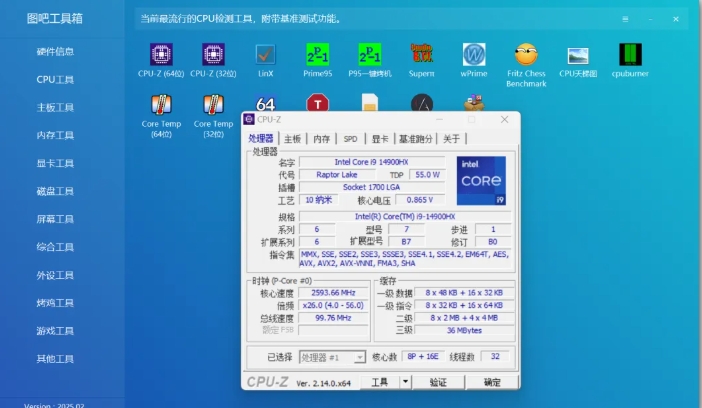Click the dark circular gauge icon
This screenshot has width=702, height=408.
click(422, 103)
